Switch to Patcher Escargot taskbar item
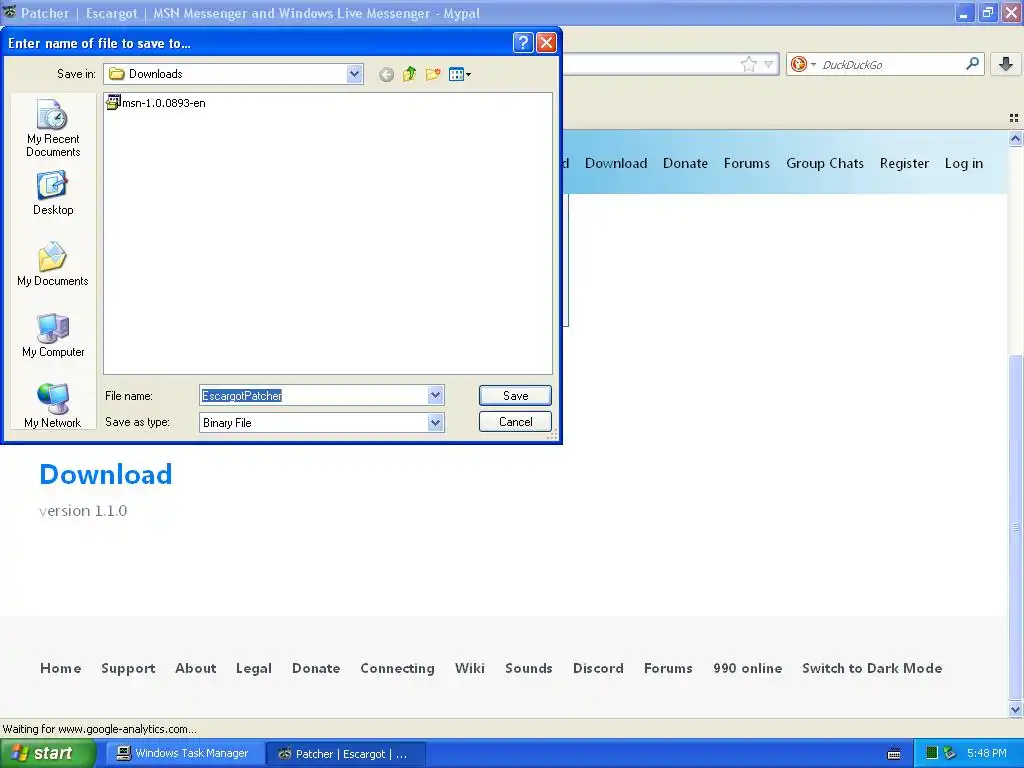1024x768 pixels. pyautogui.click(x=345, y=754)
